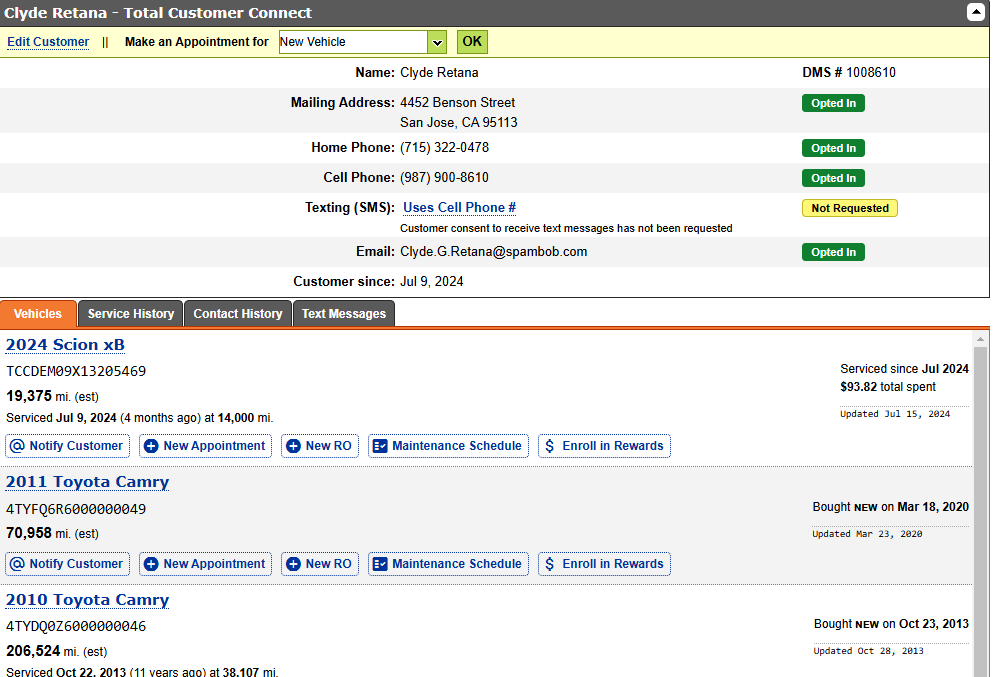Switch to the Service History tab
The width and height of the screenshot is (993, 677).
pyautogui.click(x=131, y=314)
